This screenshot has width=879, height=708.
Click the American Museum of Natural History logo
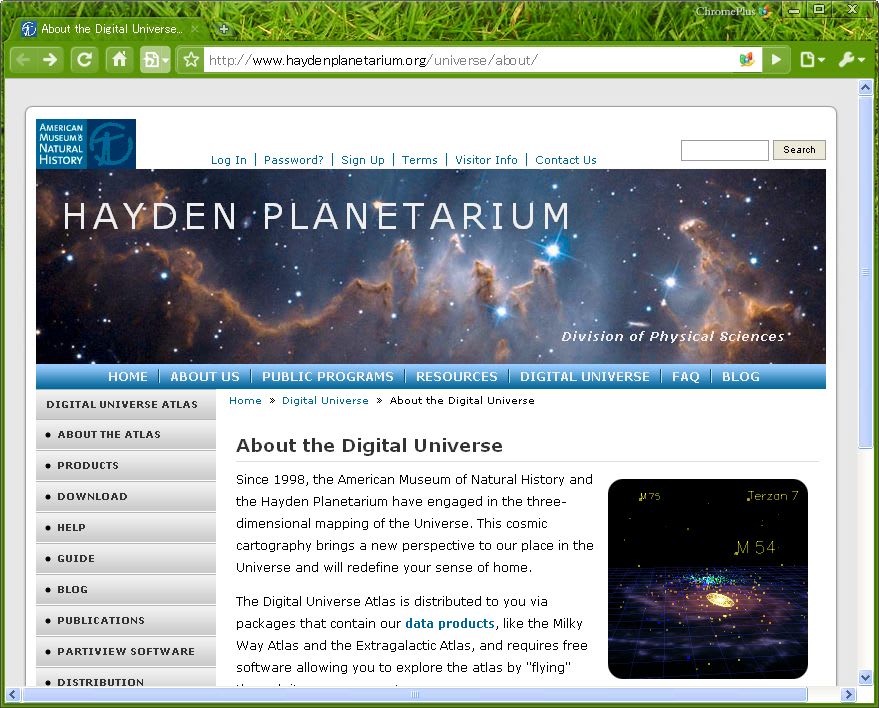click(86, 144)
